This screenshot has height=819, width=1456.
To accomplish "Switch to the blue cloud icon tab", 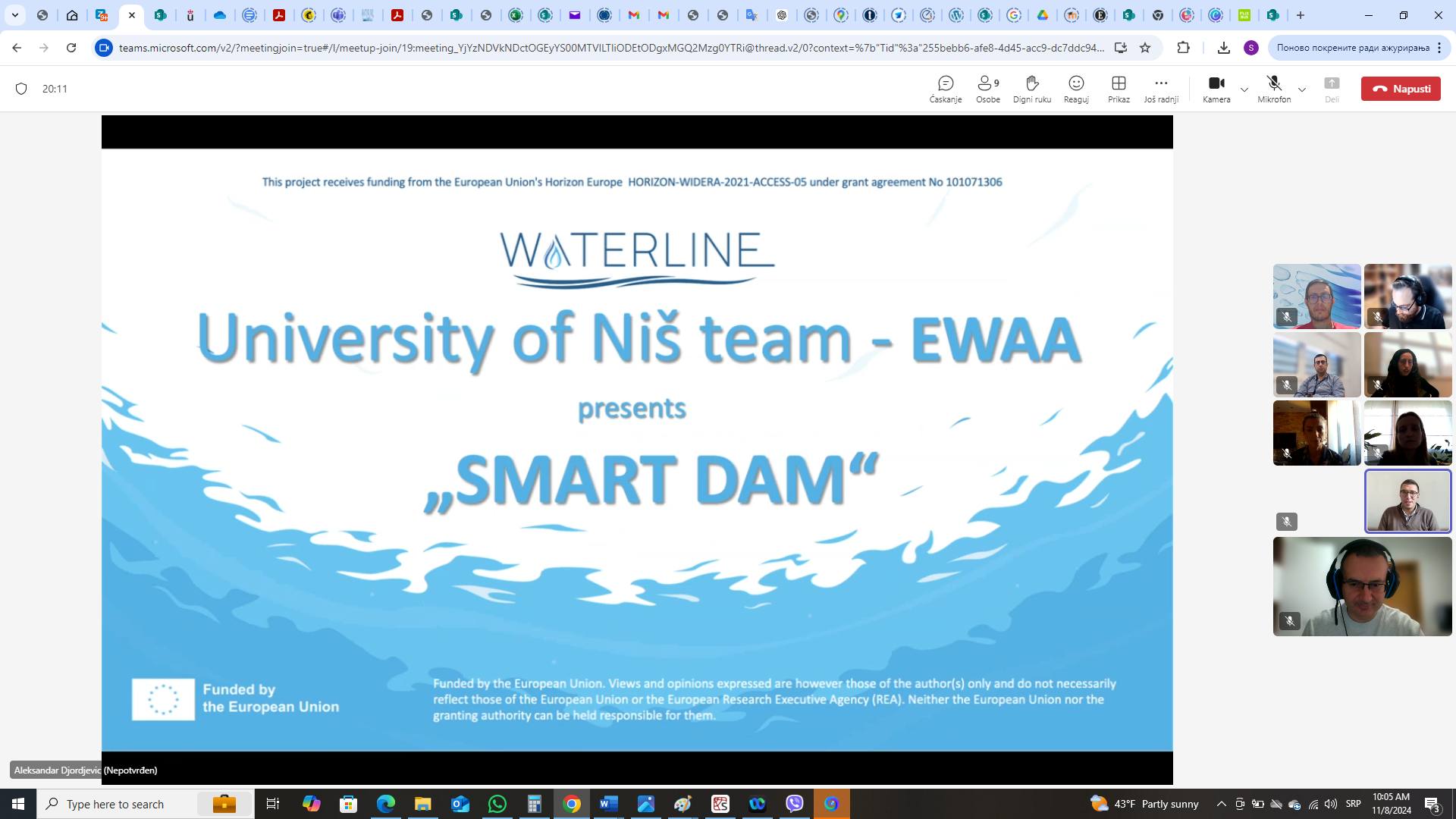I will click(x=220, y=15).
